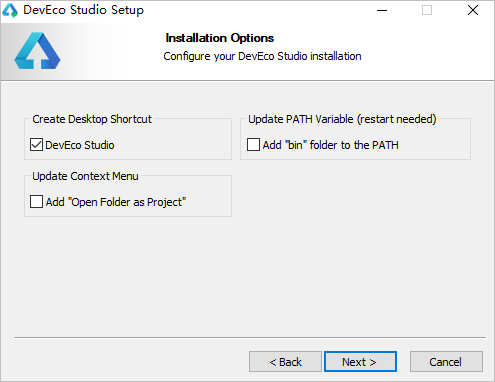The image size is (495, 382).
Task: Proceed with the Next > button
Action: (x=360, y=361)
